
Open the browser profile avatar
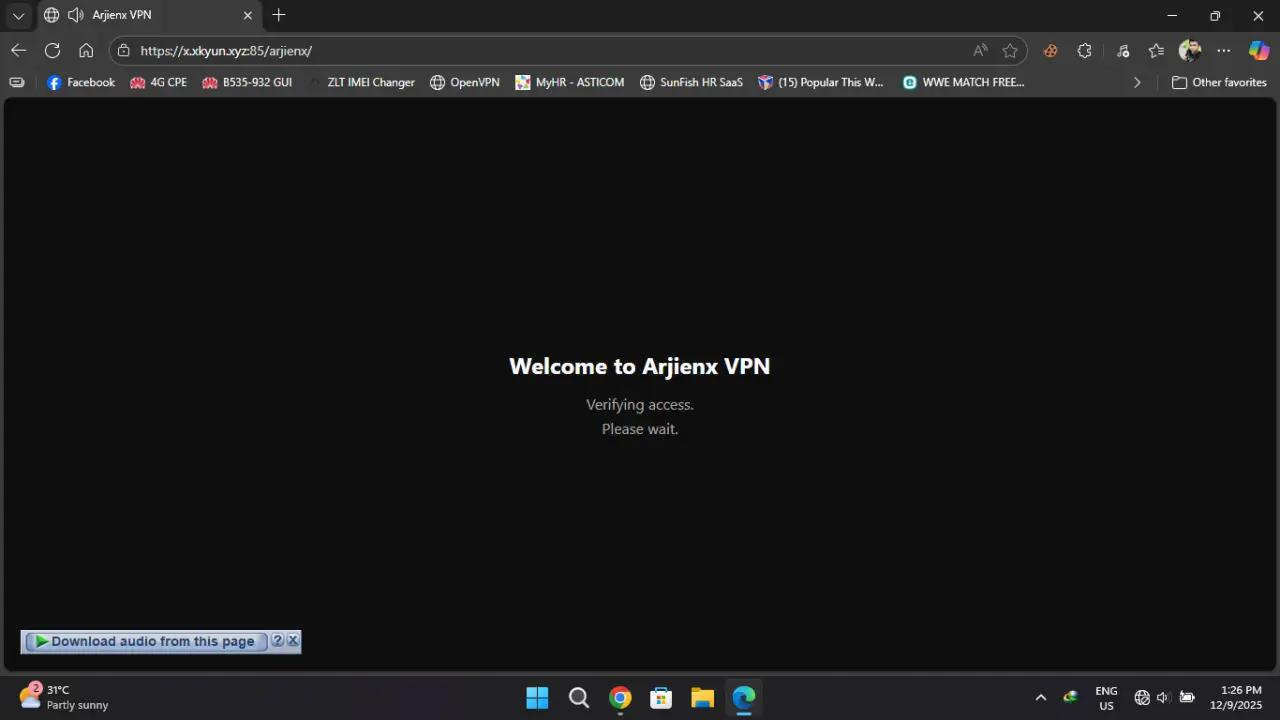pyautogui.click(x=1190, y=50)
